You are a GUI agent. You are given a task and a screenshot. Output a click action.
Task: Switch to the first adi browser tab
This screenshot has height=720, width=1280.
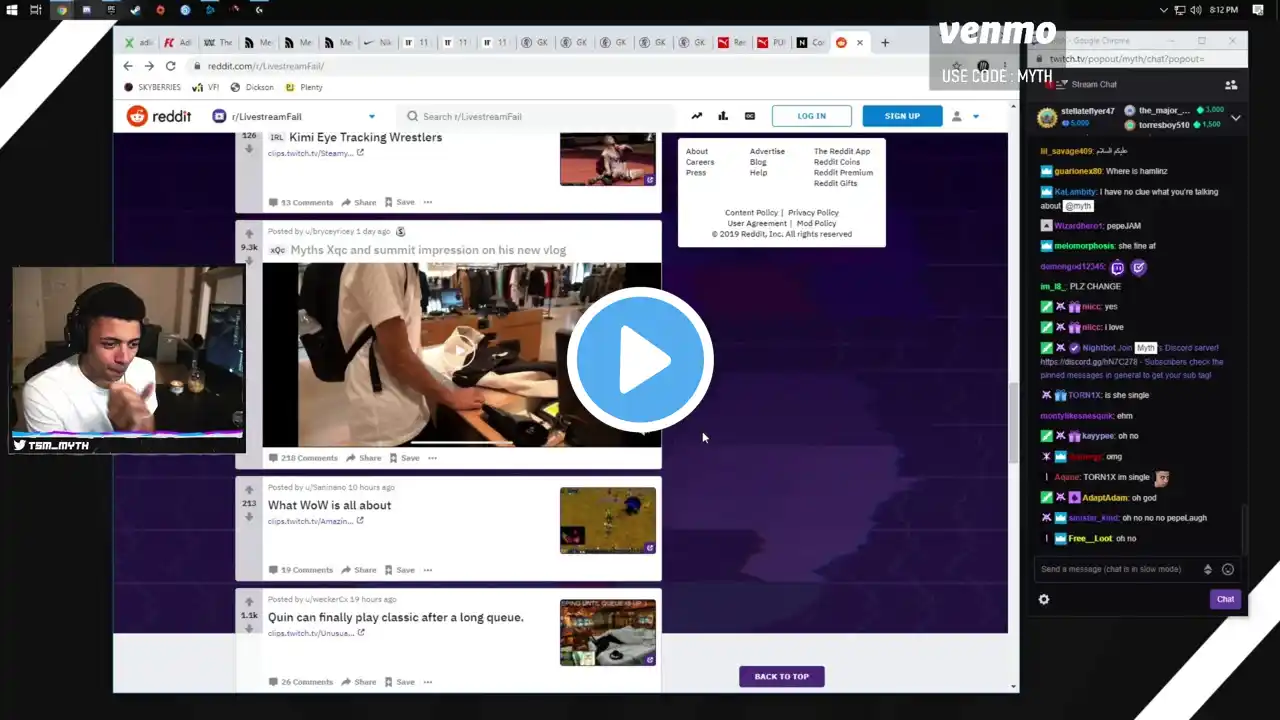point(138,43)
